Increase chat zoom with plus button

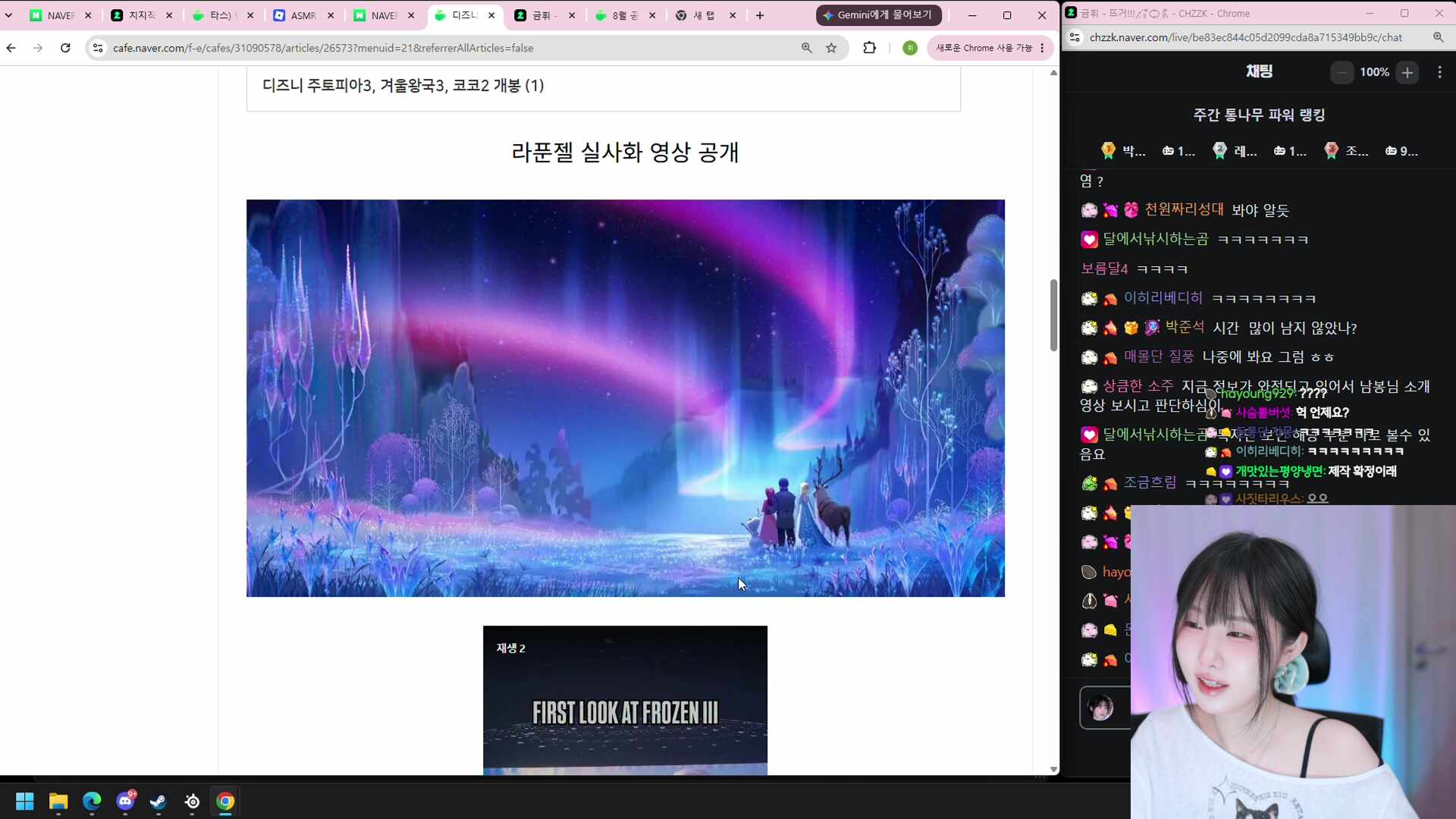pyautogui.click(x=1407, y=73)
